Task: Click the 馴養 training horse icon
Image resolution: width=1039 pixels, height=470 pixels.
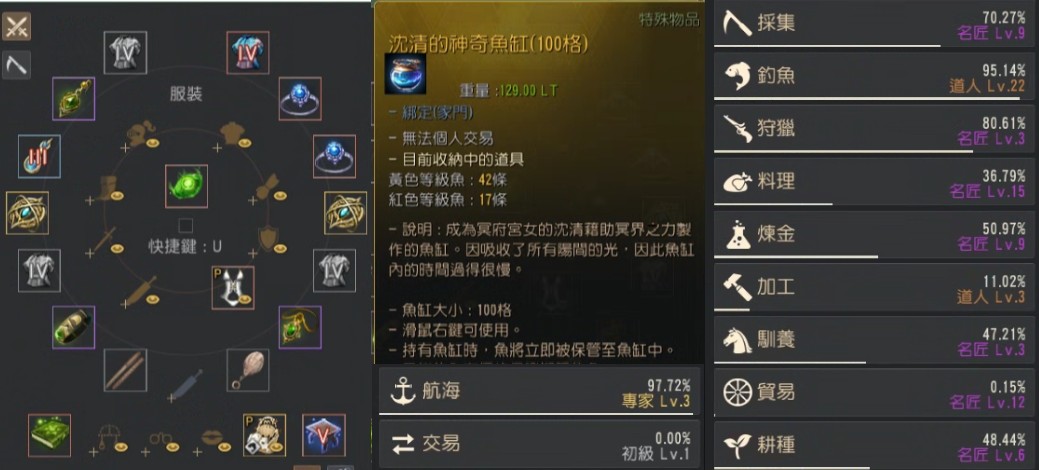Action: (x=737, y=340)
